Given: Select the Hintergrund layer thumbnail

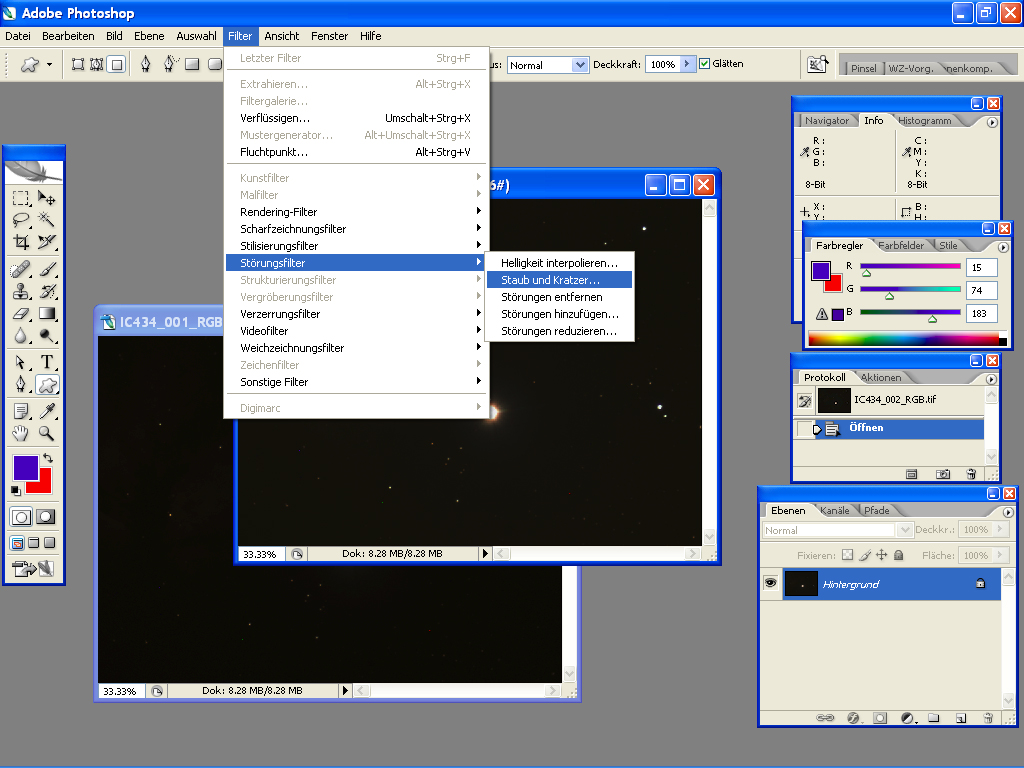Looking at the screenshot, I should [x=801, y=584].
